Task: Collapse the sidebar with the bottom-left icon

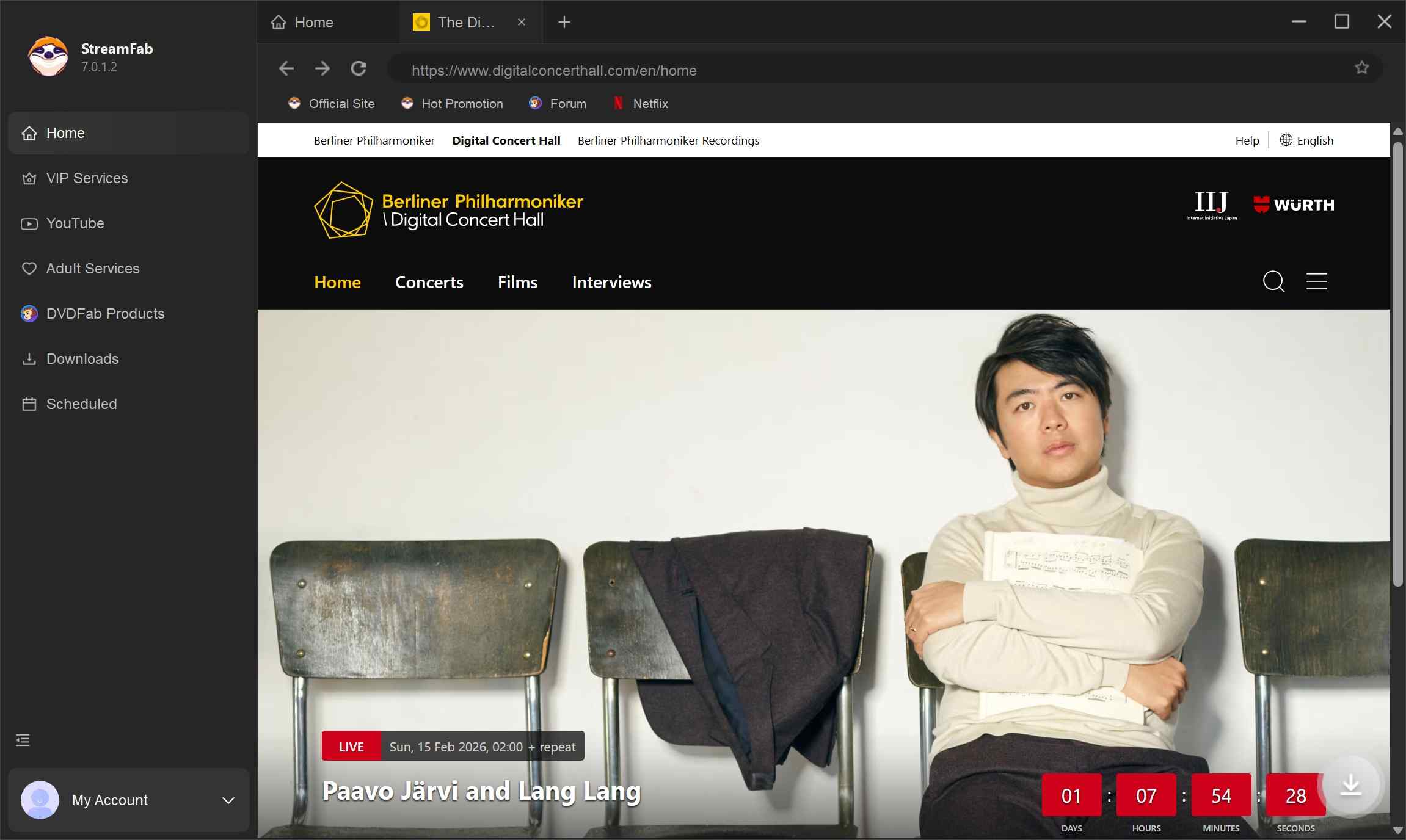Action: [x=23, y=740]
